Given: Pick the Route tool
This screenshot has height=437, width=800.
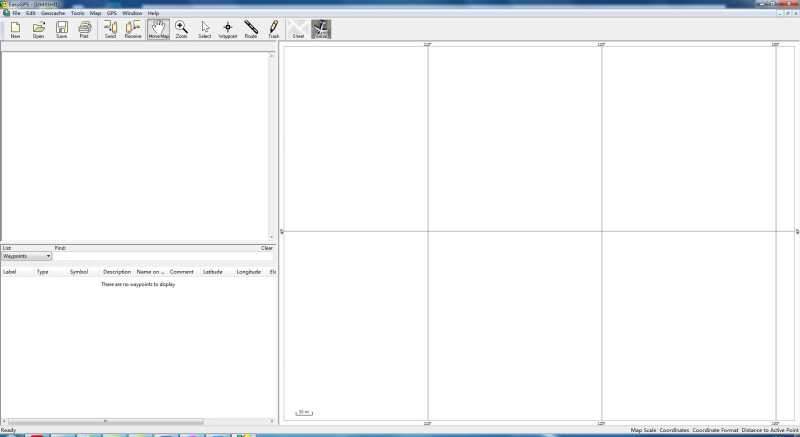Looking at the screenshot, I should coord(251,29).
